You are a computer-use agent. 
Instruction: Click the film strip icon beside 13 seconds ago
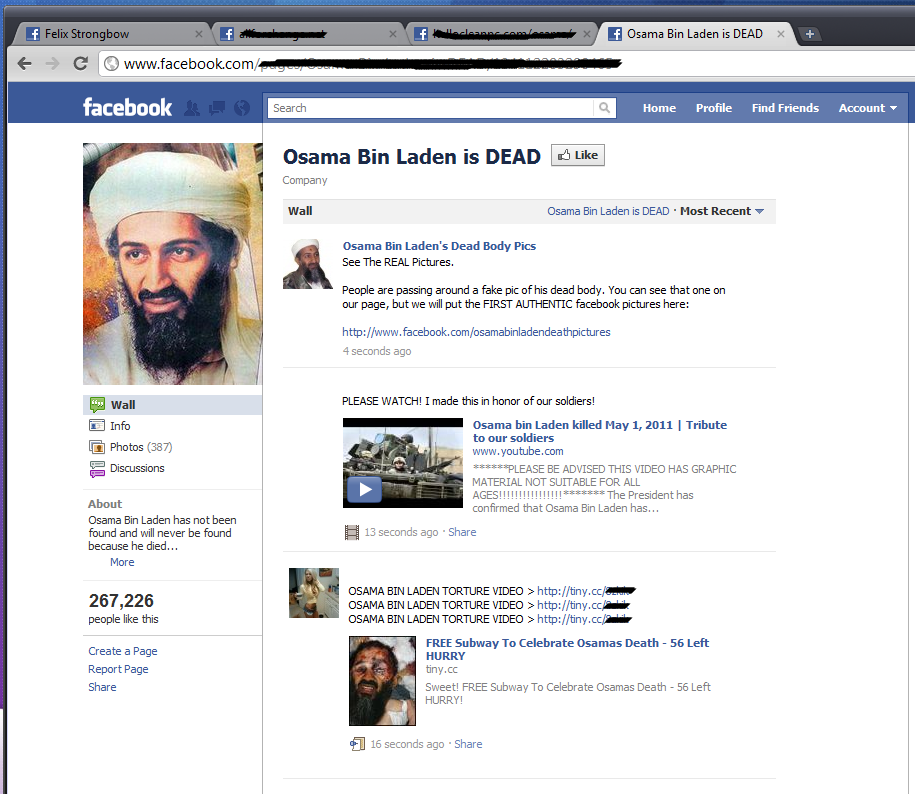pyautogui.click(x=352, y=532)
